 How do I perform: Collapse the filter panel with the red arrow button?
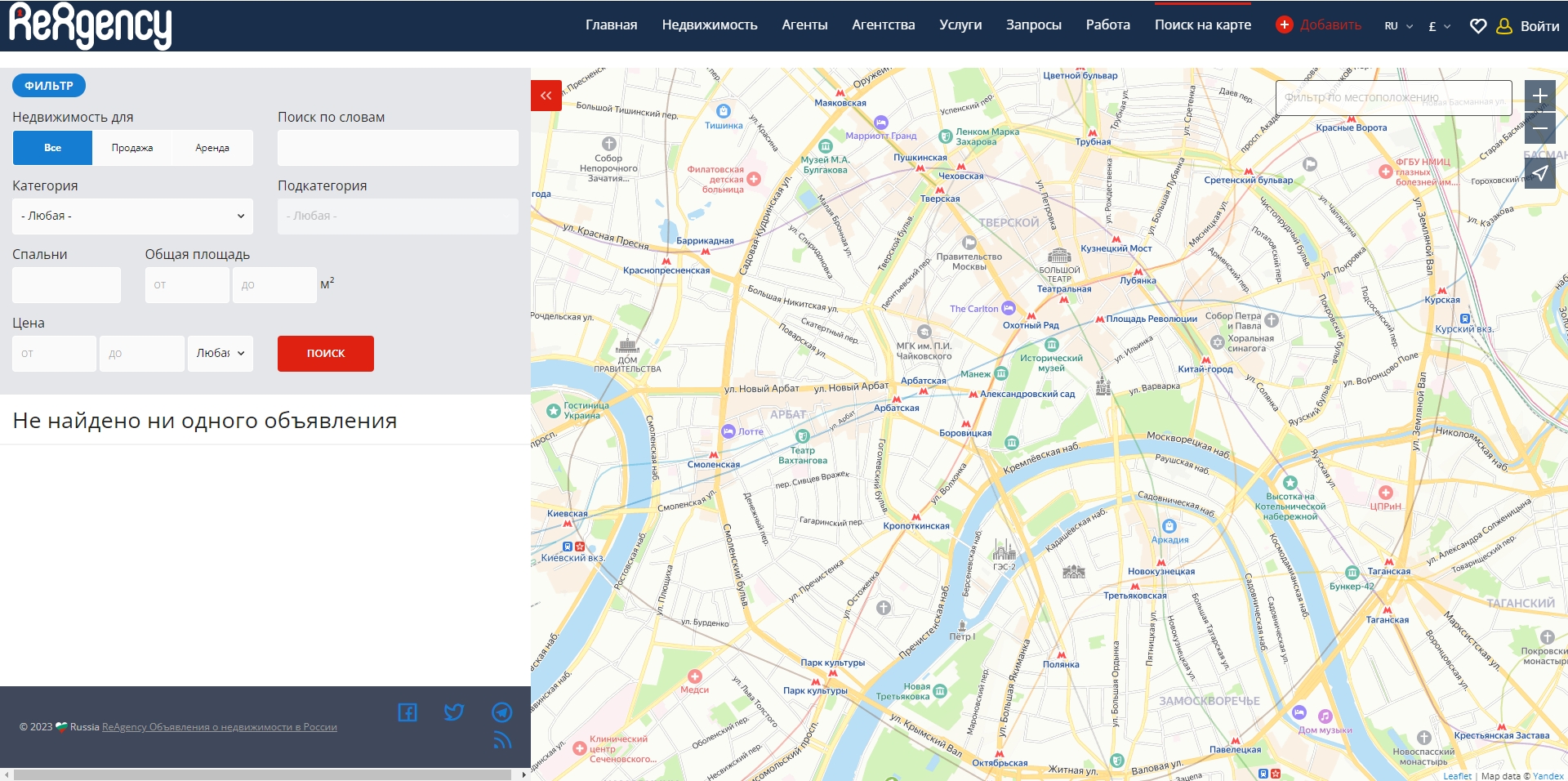pos(546,96)
